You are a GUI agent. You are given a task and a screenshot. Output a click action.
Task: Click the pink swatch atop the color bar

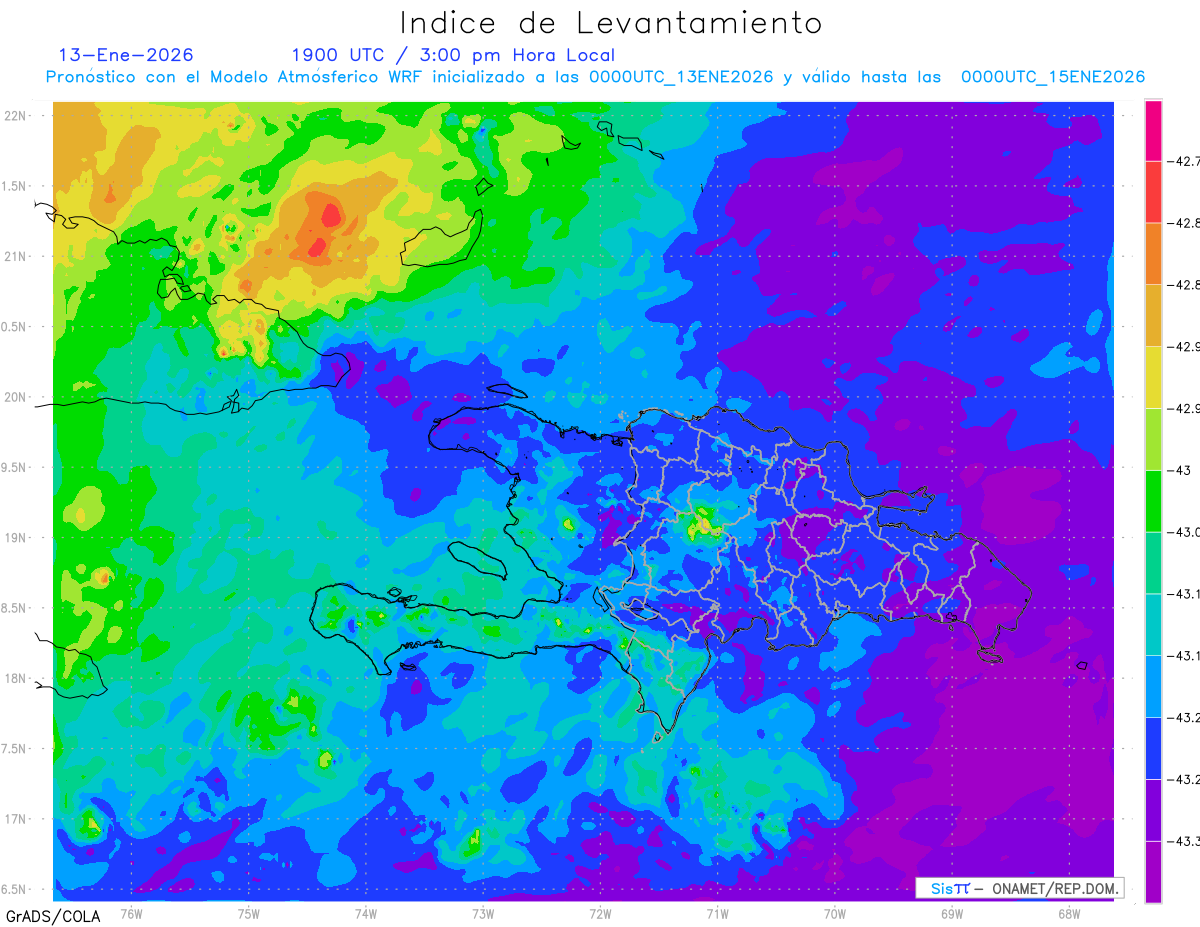(x=1153, y=130)
